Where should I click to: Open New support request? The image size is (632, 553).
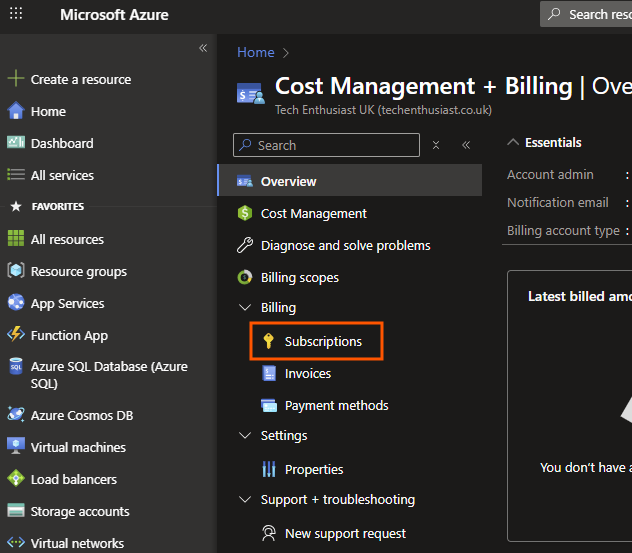click(345, 534)
